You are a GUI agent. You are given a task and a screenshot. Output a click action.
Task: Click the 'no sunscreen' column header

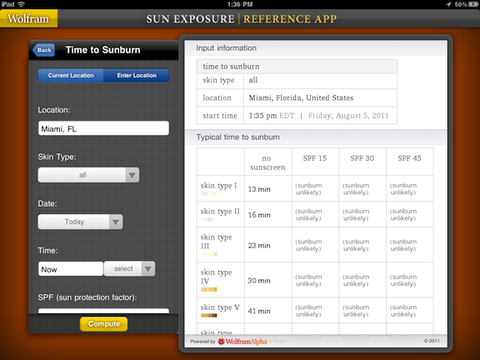268,163
